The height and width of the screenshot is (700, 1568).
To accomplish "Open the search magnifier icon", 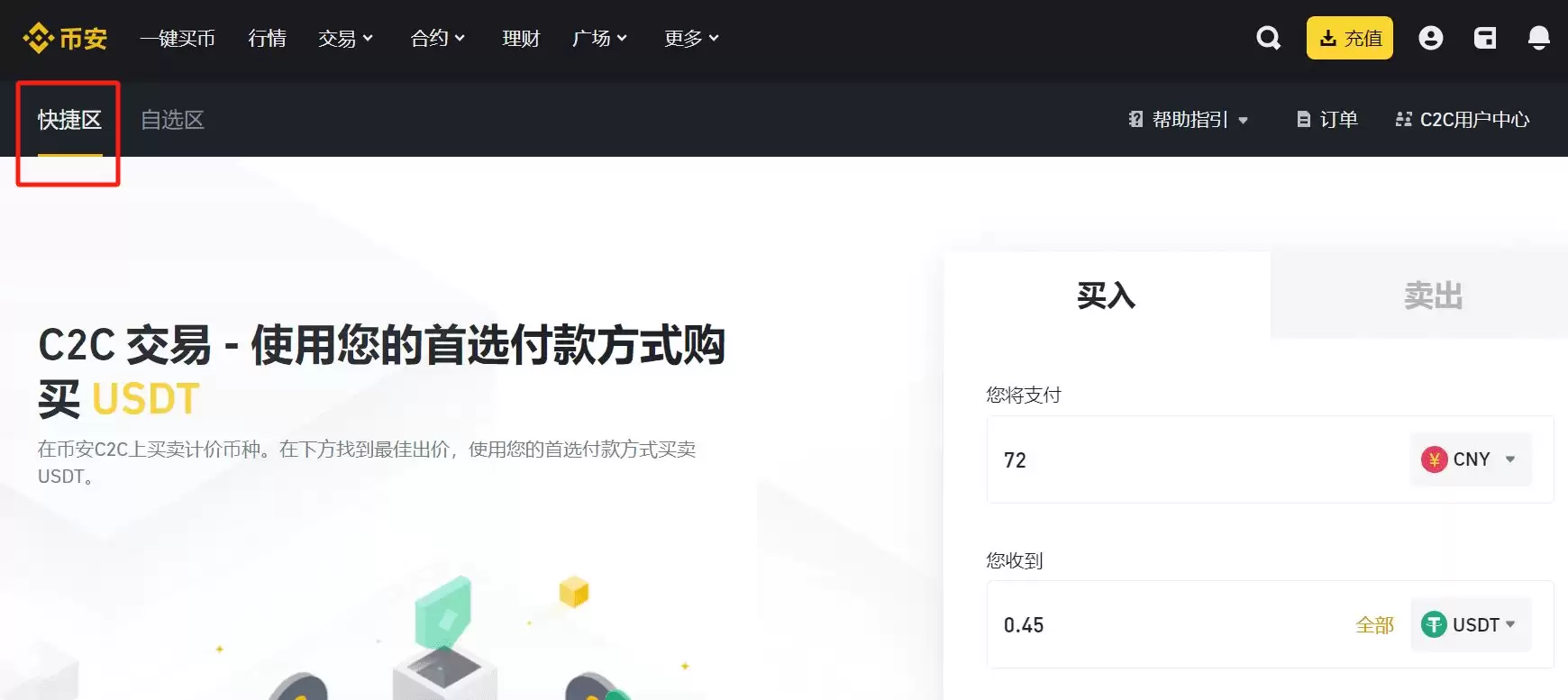I will [1268, 38].
